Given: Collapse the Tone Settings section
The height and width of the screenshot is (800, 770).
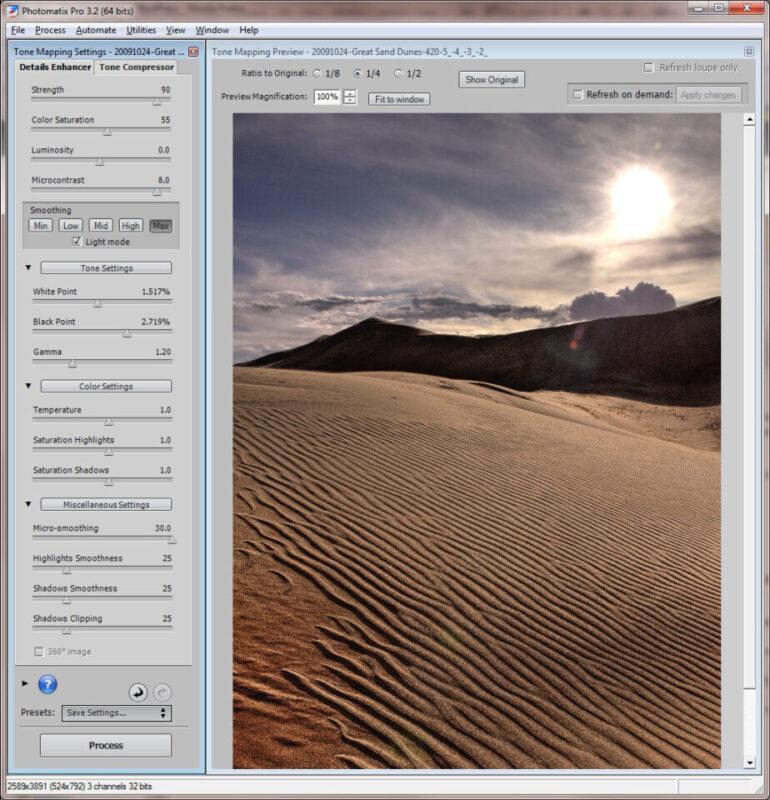Looking at the screenshot, I should tap(28, 268).
